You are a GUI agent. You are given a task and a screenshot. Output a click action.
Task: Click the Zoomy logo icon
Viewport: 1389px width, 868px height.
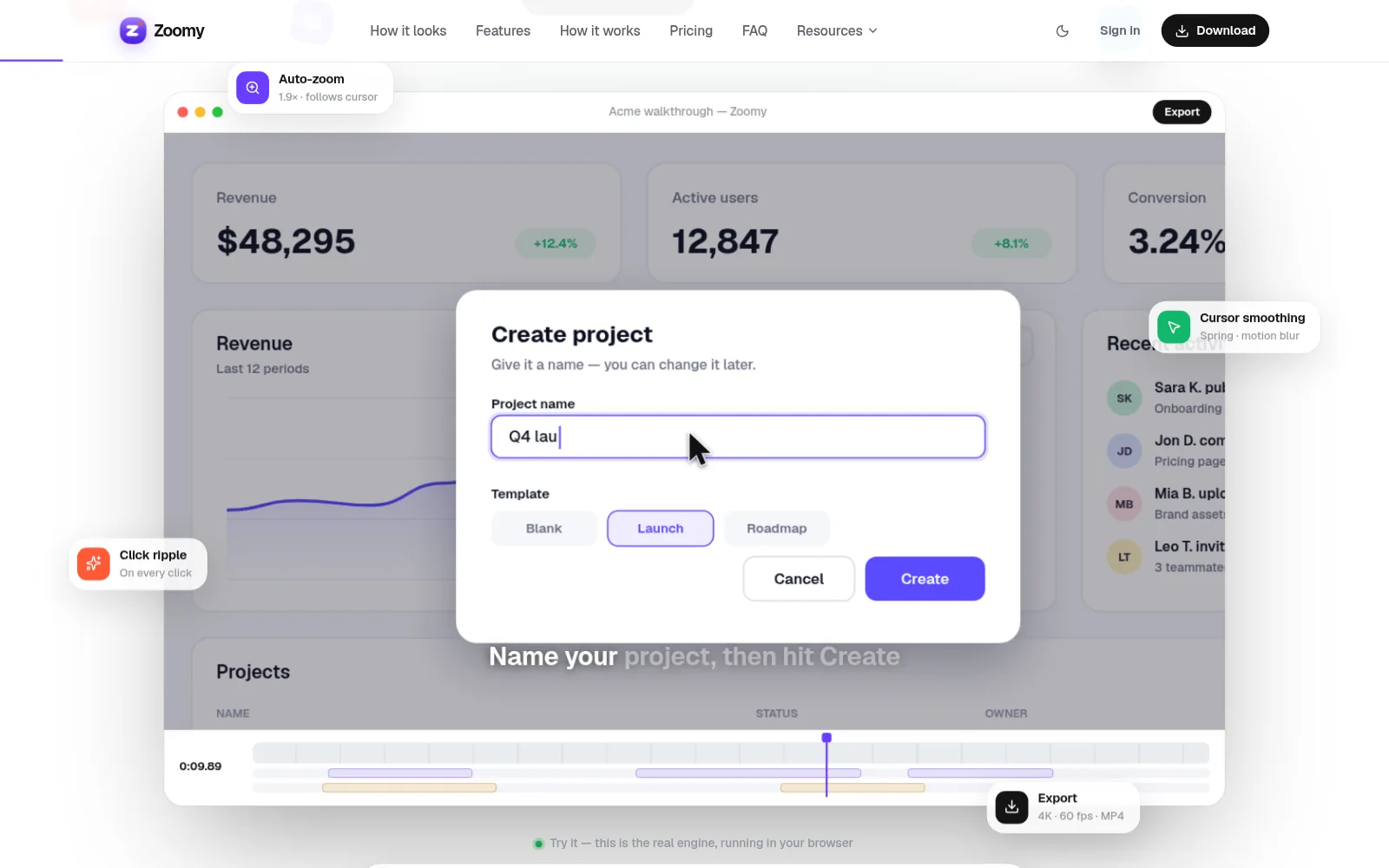(x=133, y=30)
